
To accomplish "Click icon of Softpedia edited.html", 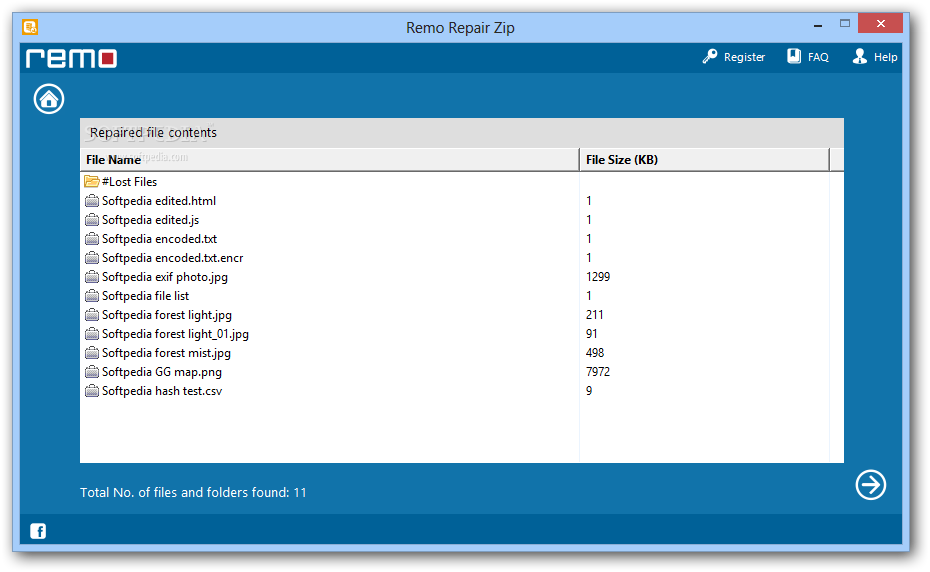I will (91, 201).
